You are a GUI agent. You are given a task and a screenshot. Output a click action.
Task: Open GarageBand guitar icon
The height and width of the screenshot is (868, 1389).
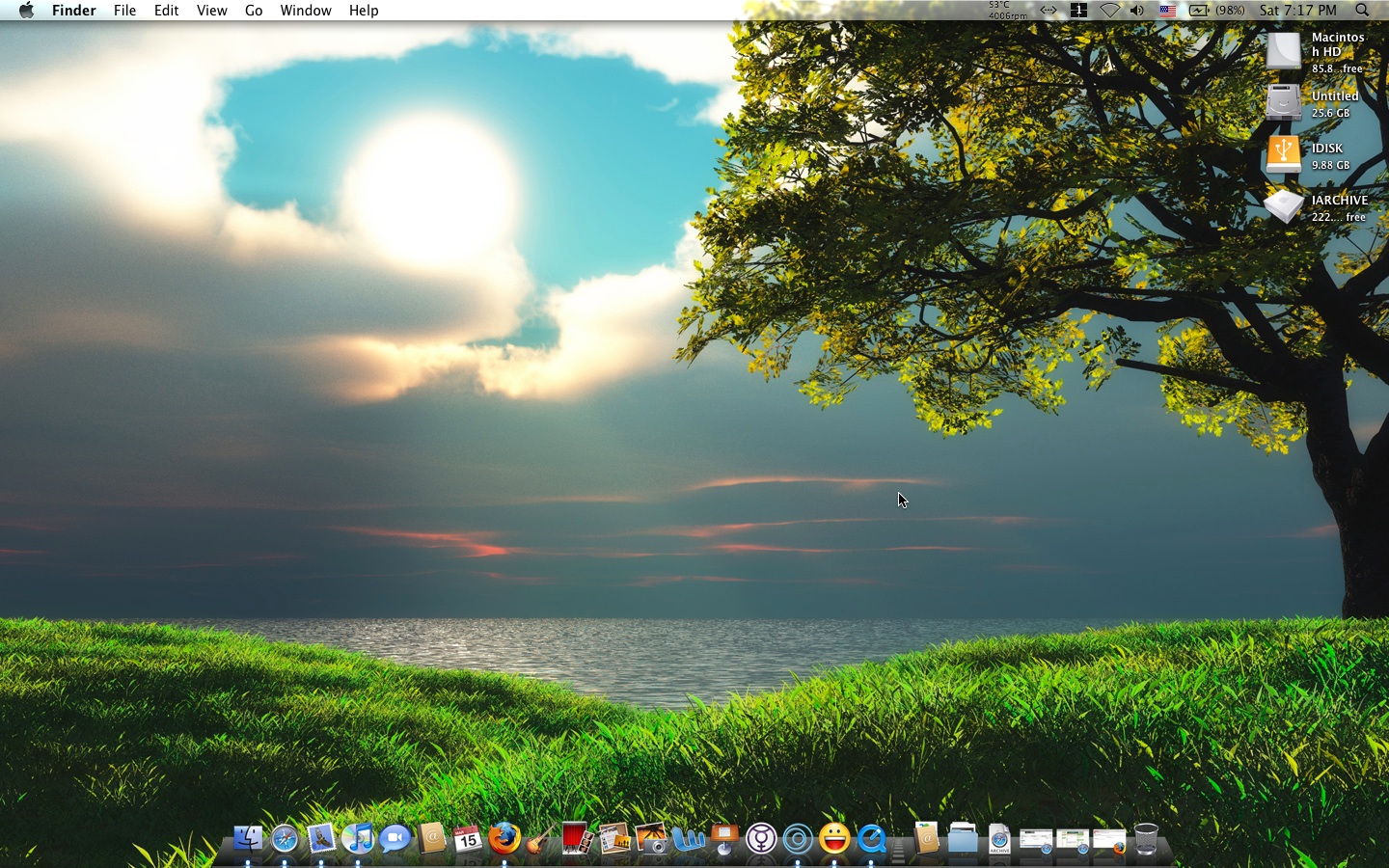(x=541, y=838)
